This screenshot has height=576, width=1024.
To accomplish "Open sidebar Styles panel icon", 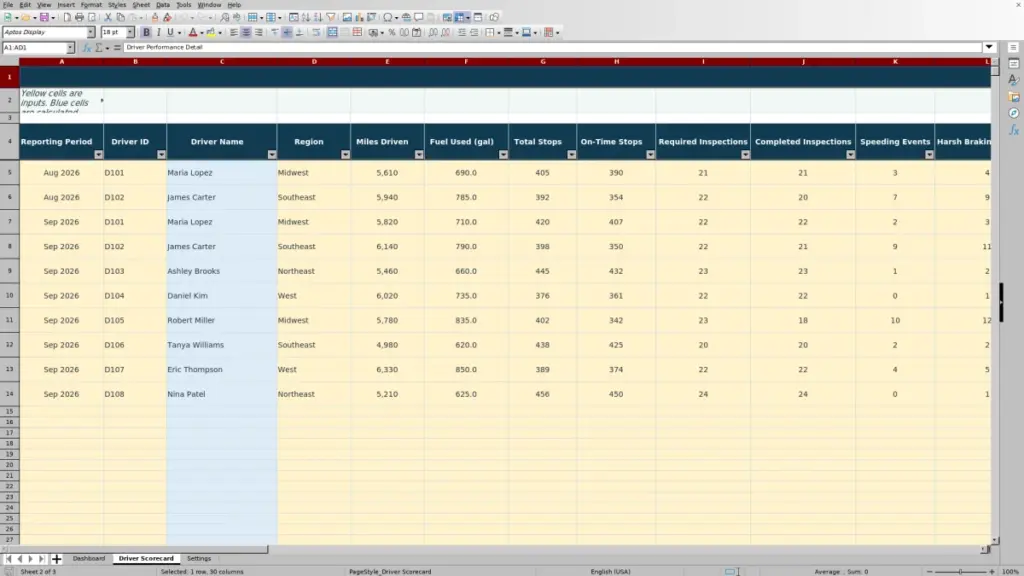I will pos(1014,80).
